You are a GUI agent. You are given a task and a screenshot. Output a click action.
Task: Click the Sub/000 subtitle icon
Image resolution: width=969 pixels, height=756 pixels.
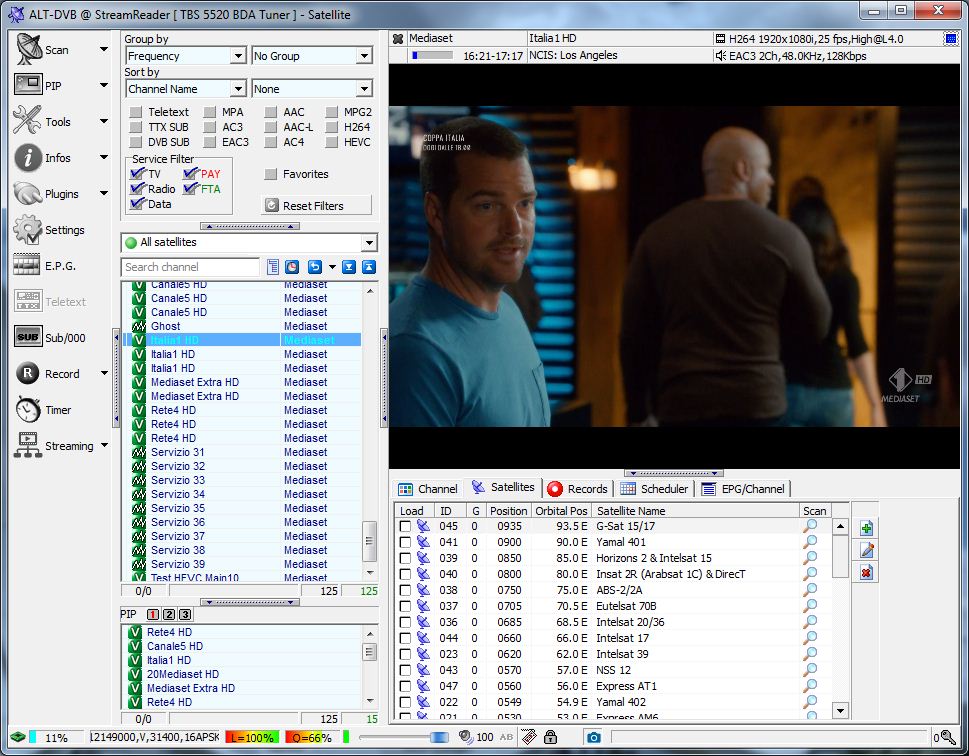(28, 337)
